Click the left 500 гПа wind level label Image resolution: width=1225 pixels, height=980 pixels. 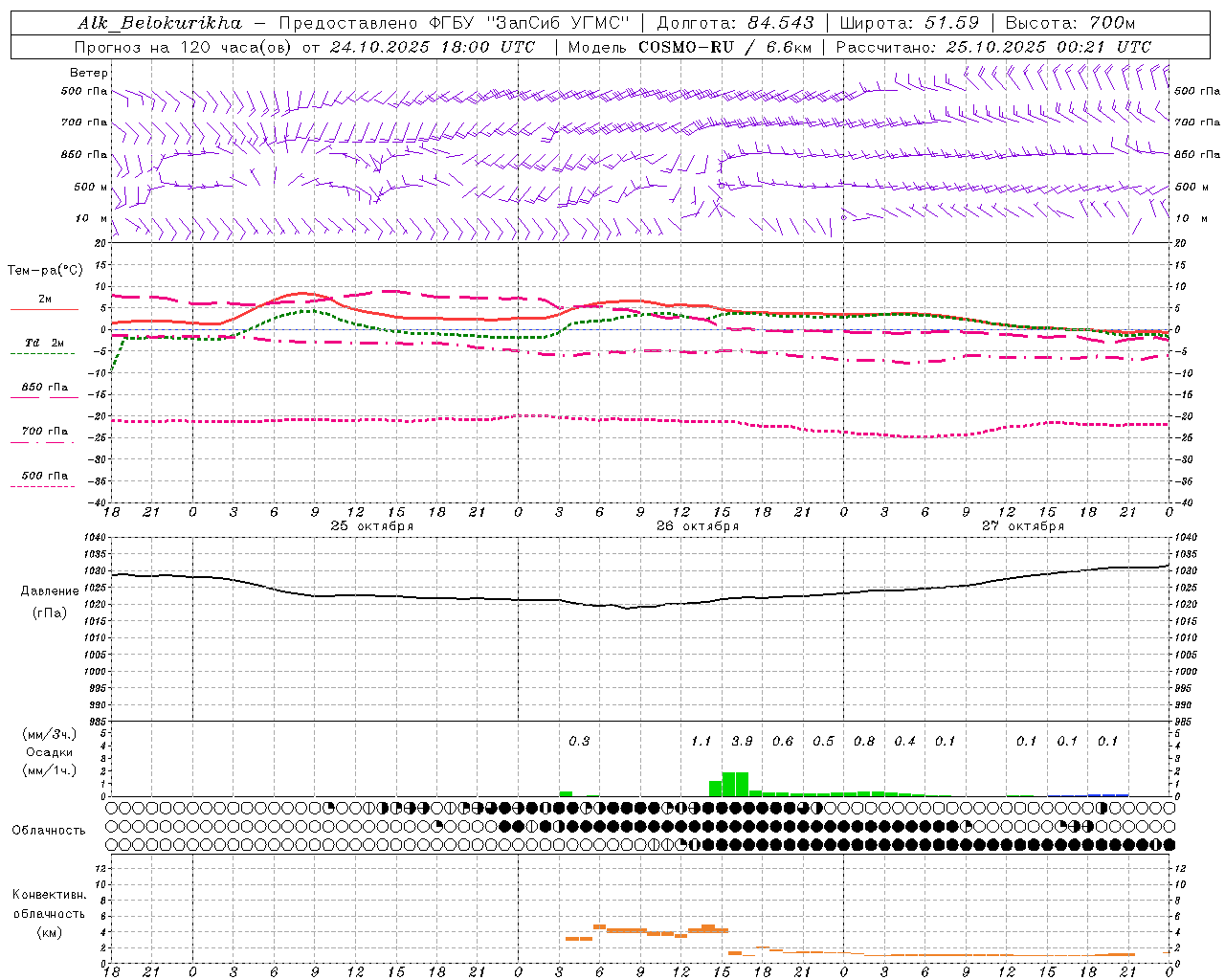pos(84,92)
